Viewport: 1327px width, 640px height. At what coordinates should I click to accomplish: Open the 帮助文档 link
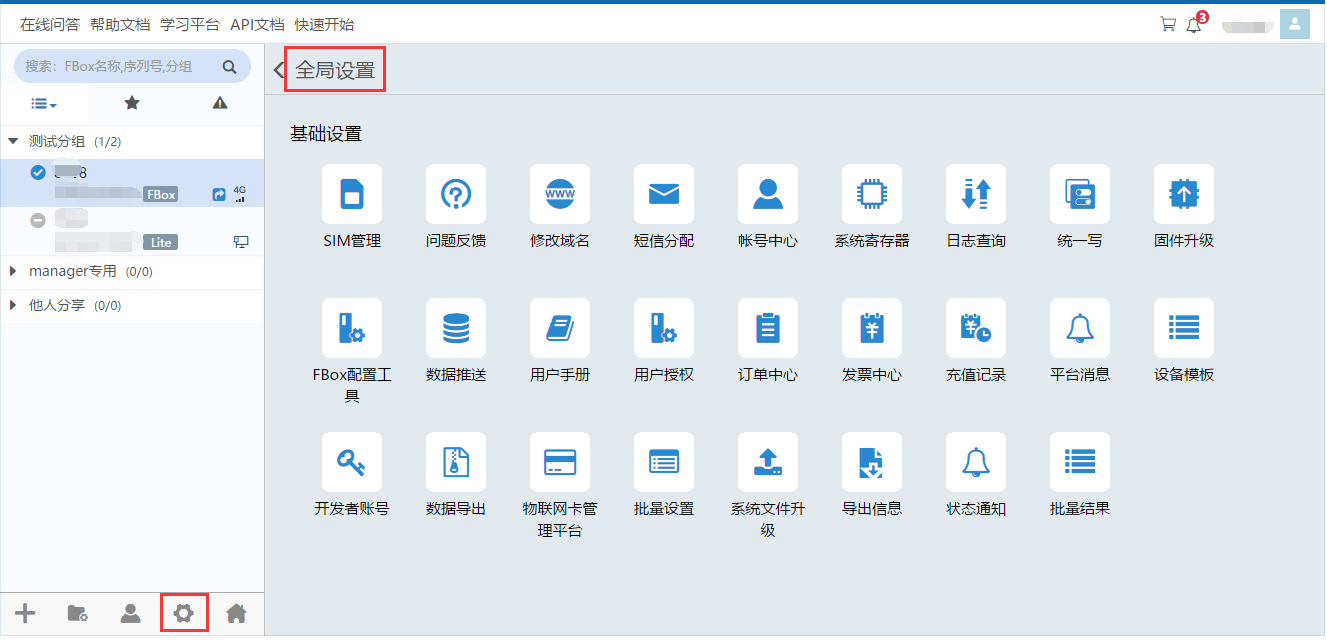(x=119, y=25)
